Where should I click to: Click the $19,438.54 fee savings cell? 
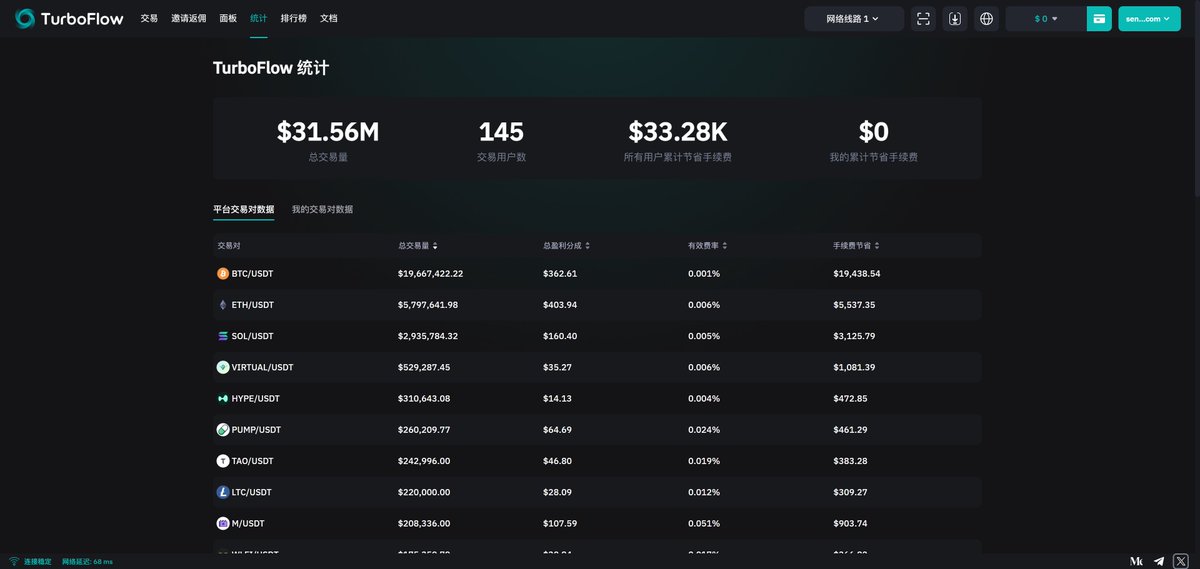click(857, 273)
